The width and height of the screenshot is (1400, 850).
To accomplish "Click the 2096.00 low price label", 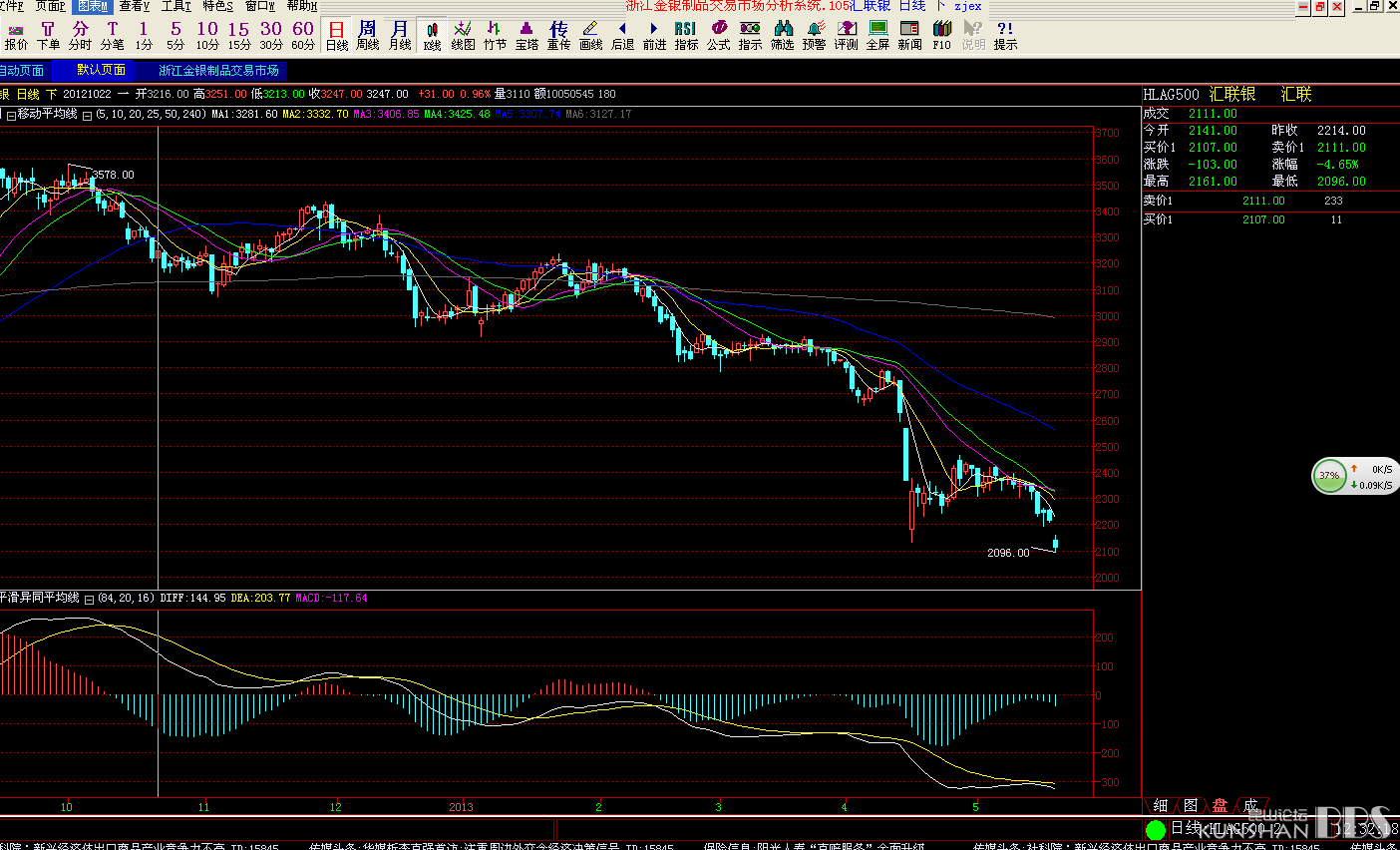I will coord(1008,553).
